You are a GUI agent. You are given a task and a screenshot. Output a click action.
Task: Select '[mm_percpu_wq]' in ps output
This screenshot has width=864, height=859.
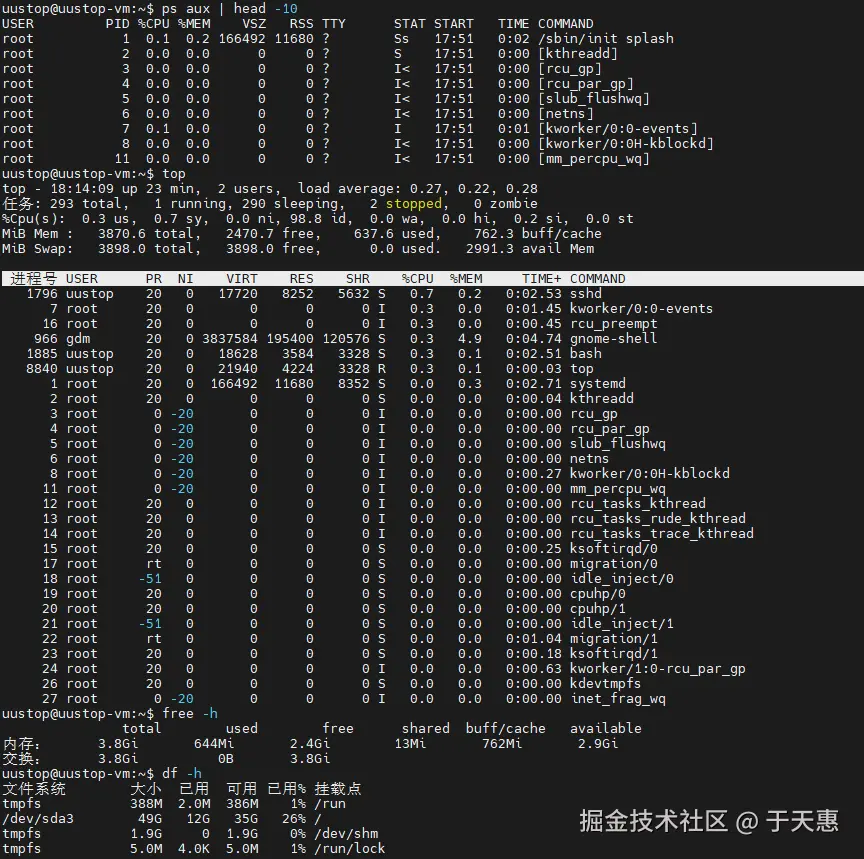click(x=593, y=159)
